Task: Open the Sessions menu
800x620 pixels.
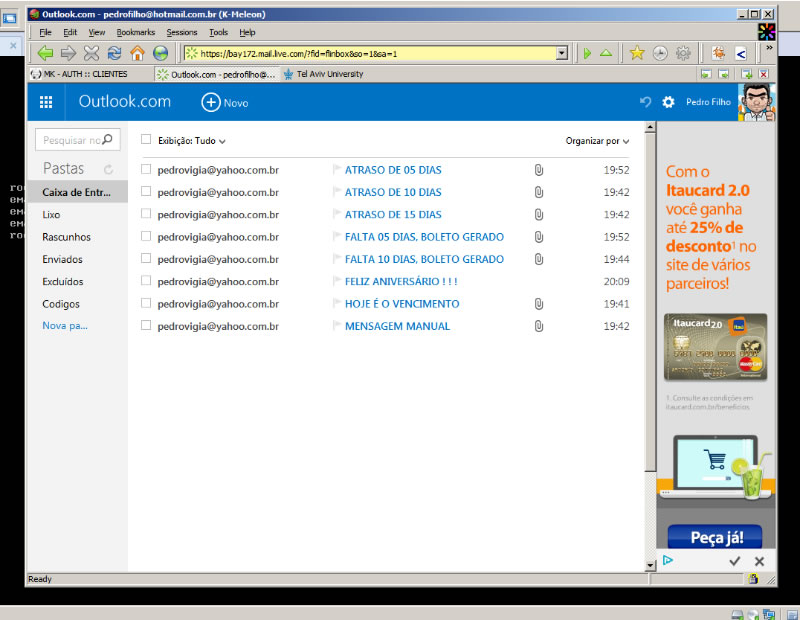Action: pyautogui.click(x=182, y=32)
